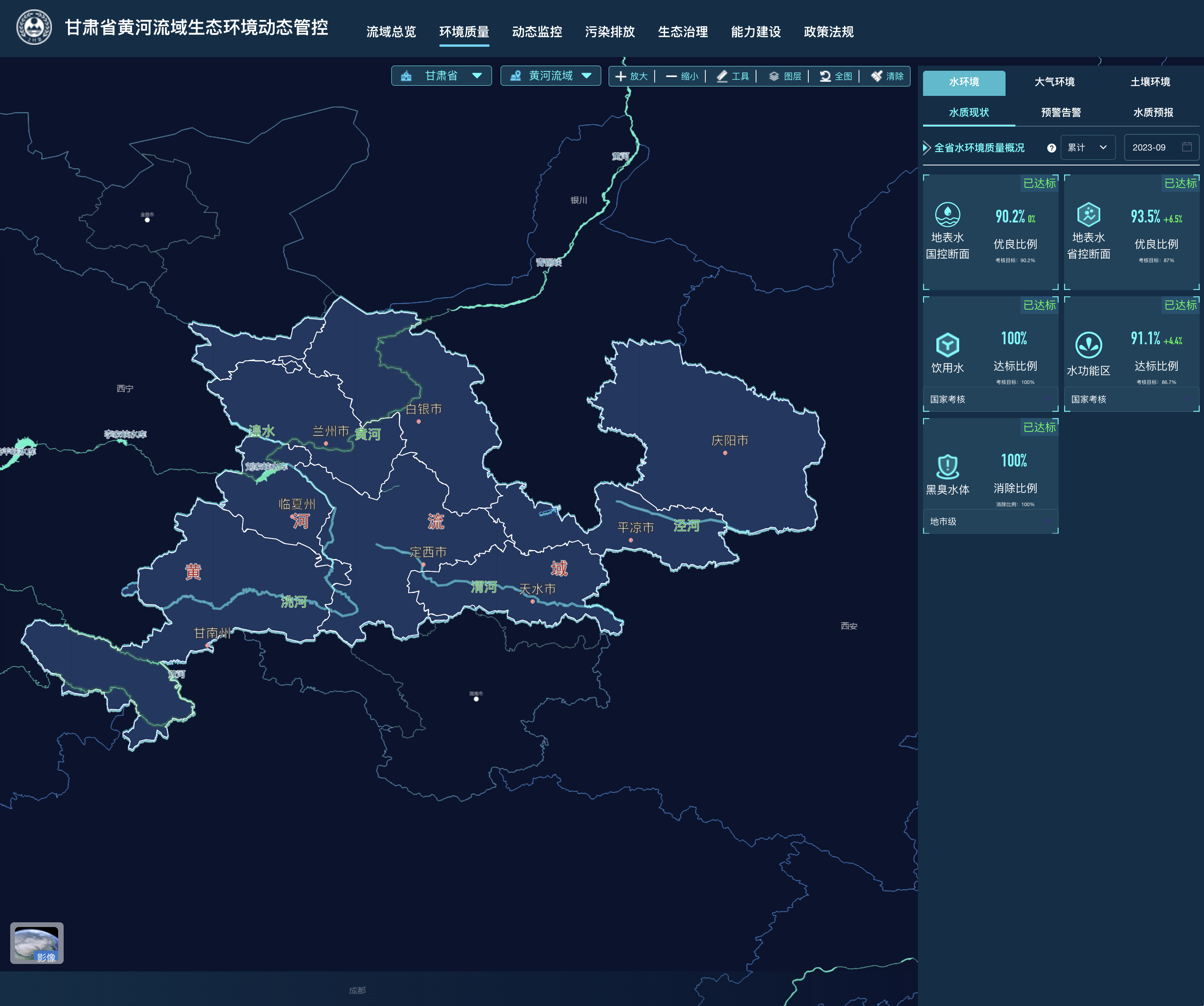Click 定西市 on the map
The width and height of the screenshot is (1204, 1006).
[x=428, y=552]
